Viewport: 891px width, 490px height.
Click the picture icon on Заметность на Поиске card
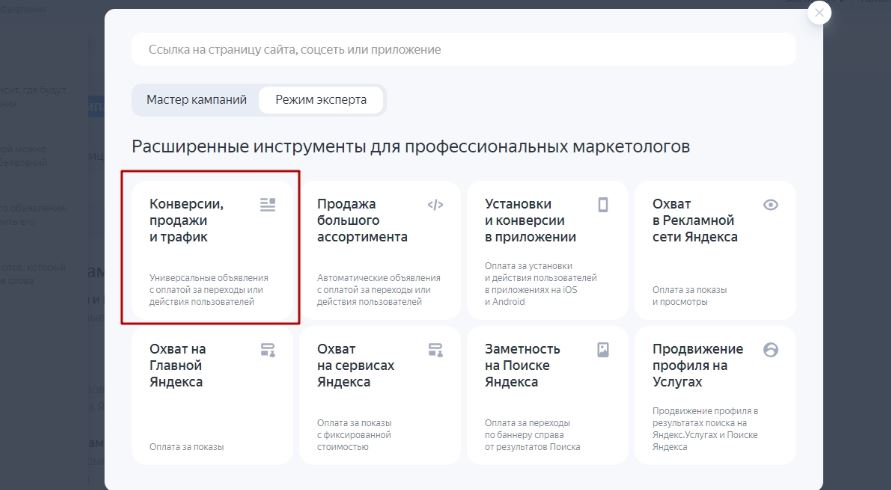[x=603, y=350]
